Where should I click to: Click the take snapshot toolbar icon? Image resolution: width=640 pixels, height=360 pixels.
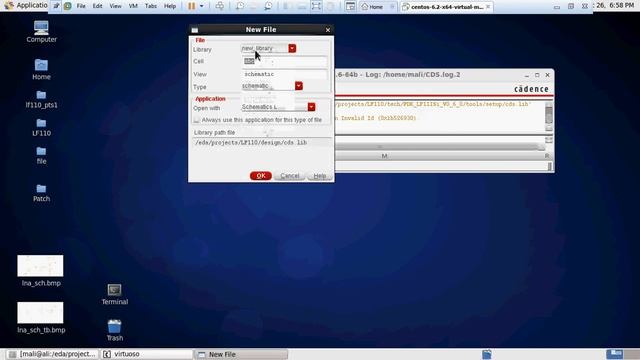coord(240,6)
